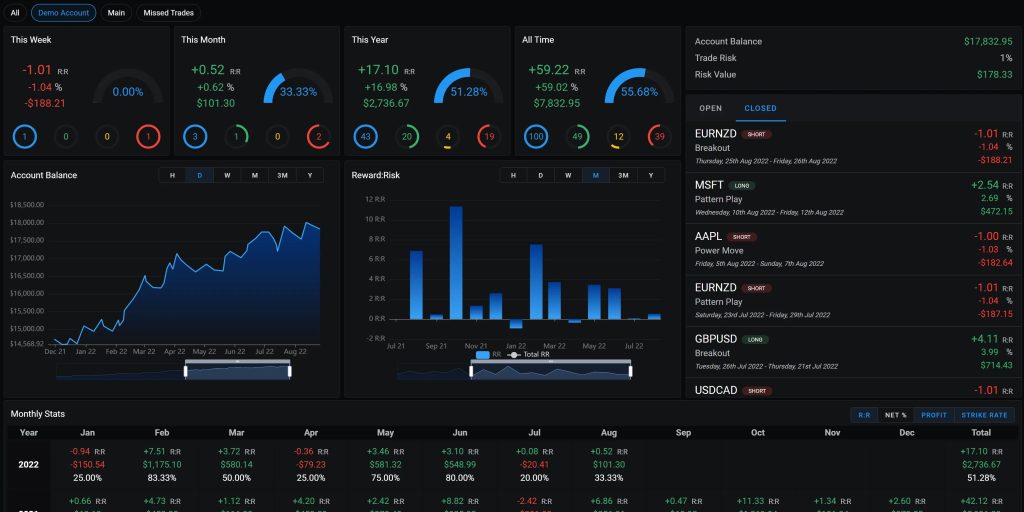Screen dimensions: 1024x512
Task: Click the Account Balance range slider left handle
Action: 186,371
